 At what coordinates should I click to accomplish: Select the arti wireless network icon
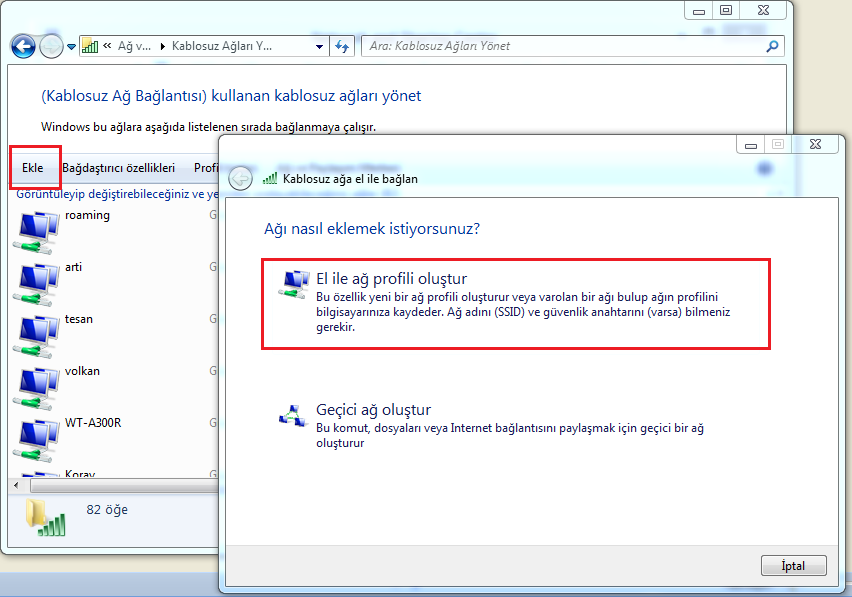(x=38, y=284)
